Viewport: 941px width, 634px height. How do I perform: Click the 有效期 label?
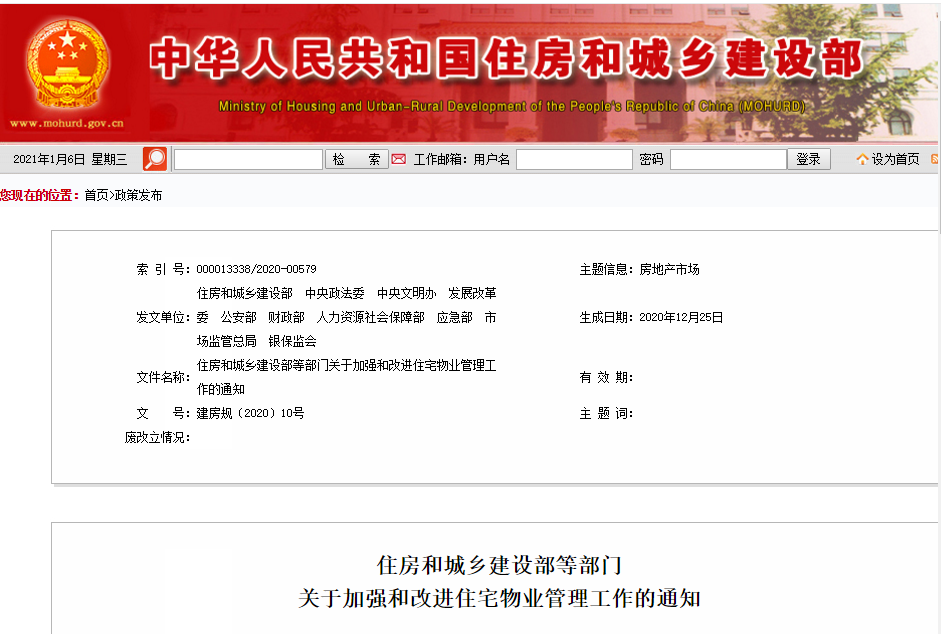606,377
